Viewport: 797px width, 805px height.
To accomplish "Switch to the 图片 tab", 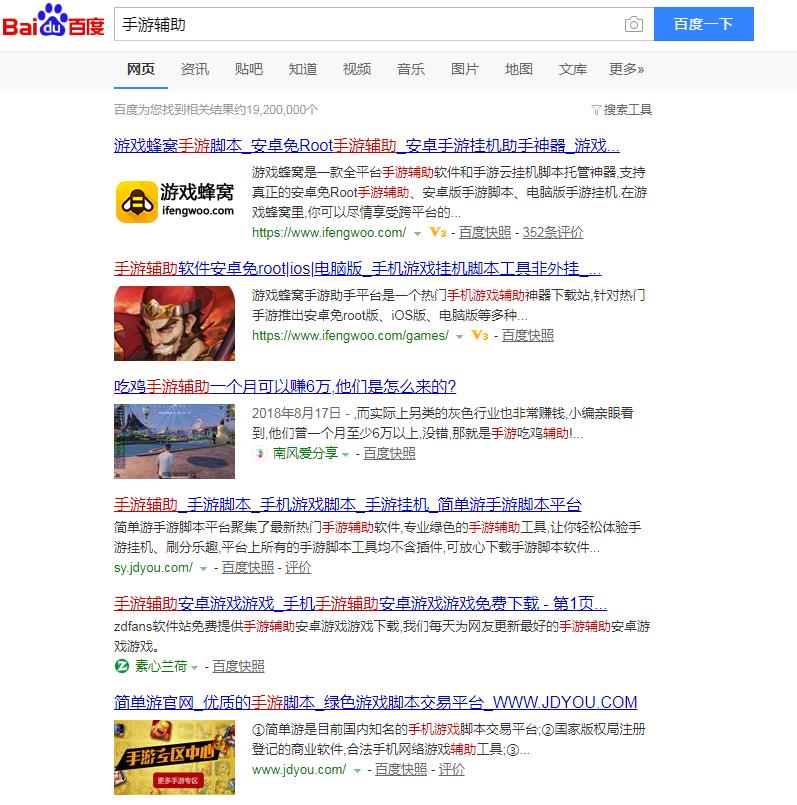I will 465,69.
